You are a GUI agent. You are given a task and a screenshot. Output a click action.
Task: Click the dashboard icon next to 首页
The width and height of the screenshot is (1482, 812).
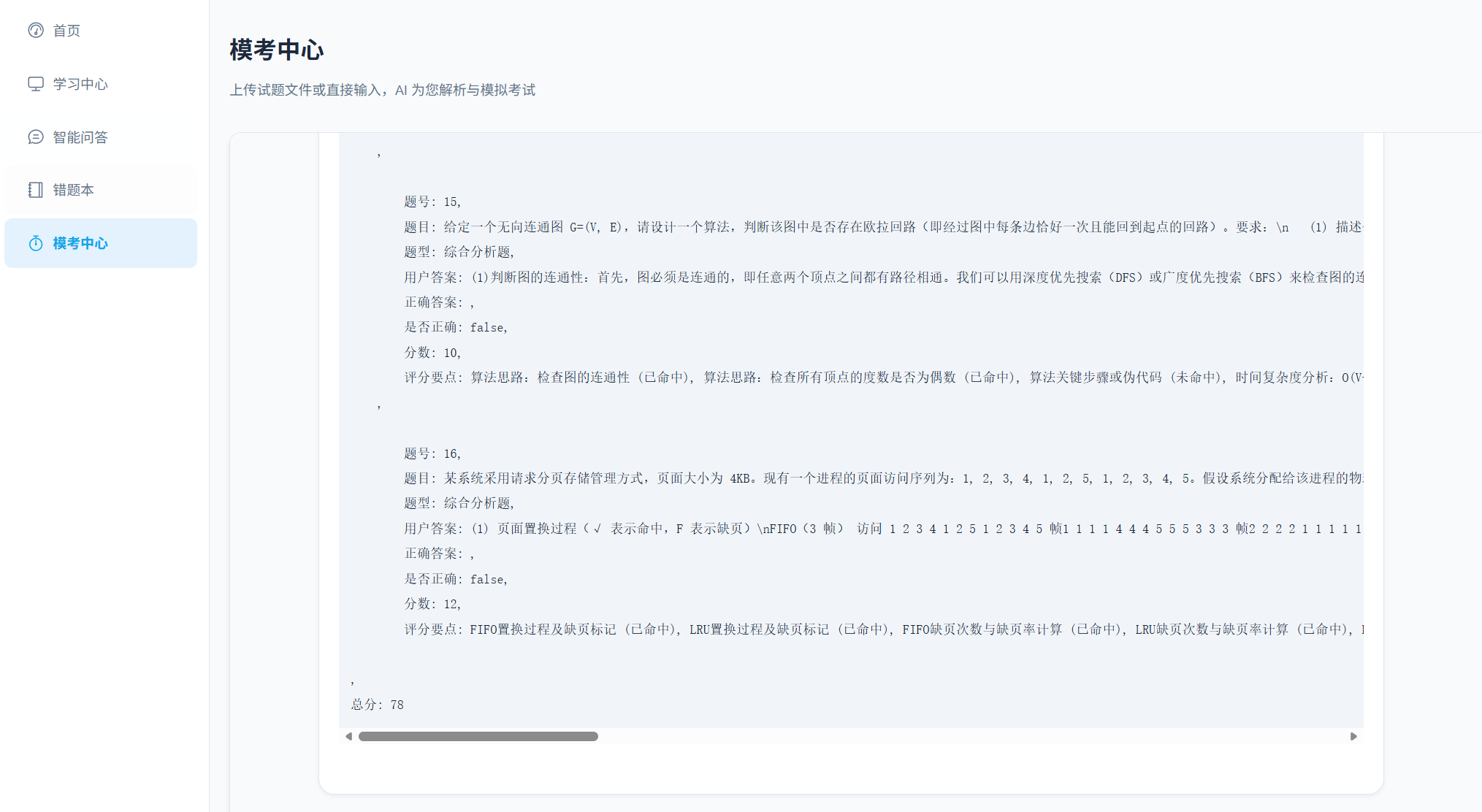[x=36, y=30]
